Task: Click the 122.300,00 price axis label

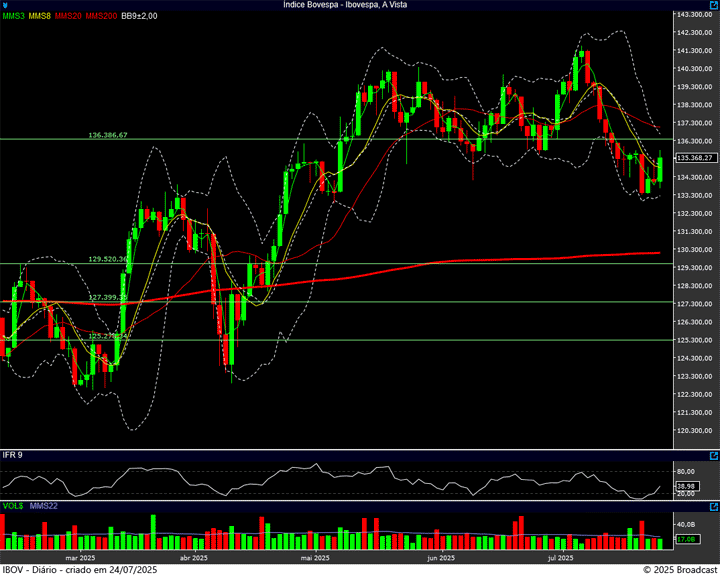Action: [695, 395]
